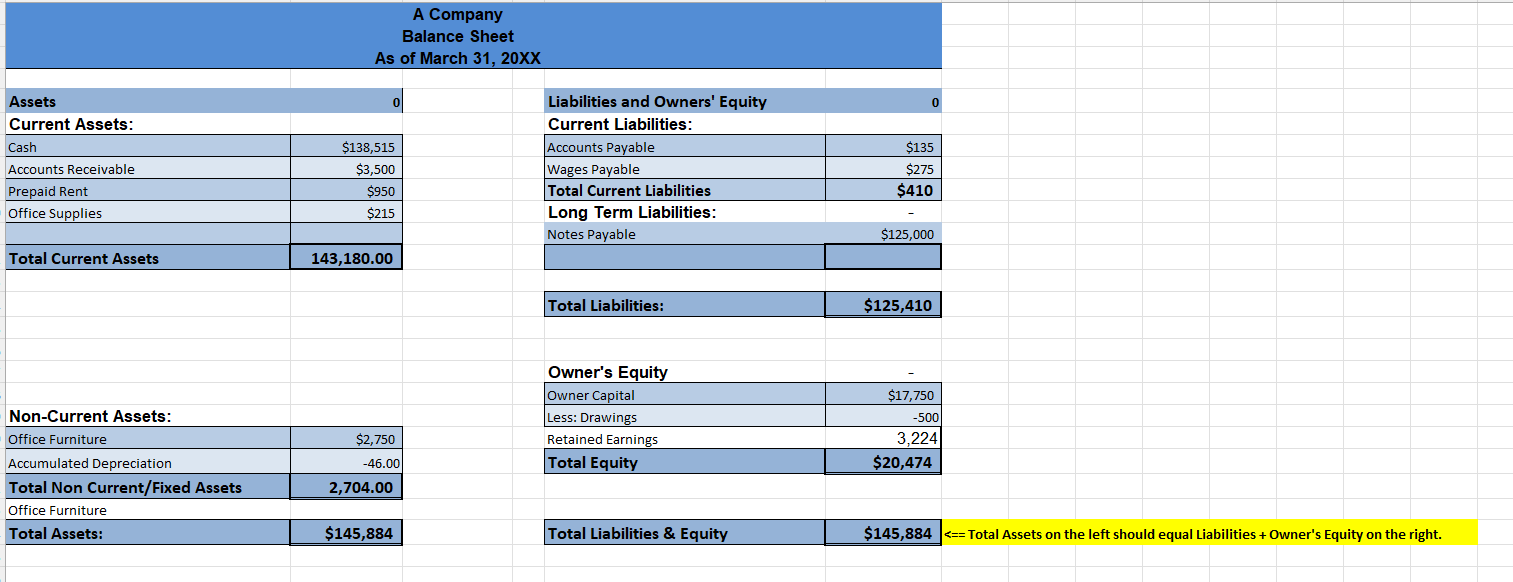Click the Total Liabilities cell showing $125,410
The width and height of the screenshot is (1513, 582).
pyautogui.click(x=882, y=304)
